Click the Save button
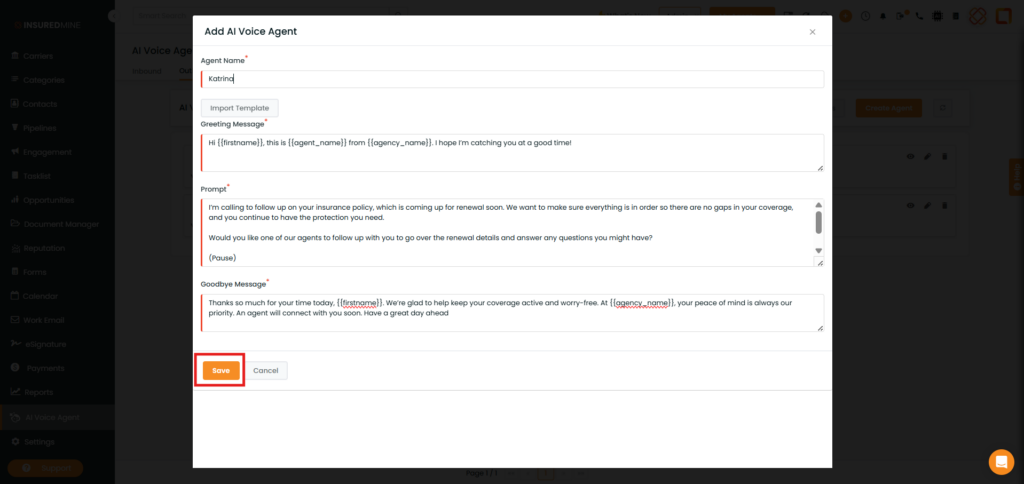 [221, 370]
